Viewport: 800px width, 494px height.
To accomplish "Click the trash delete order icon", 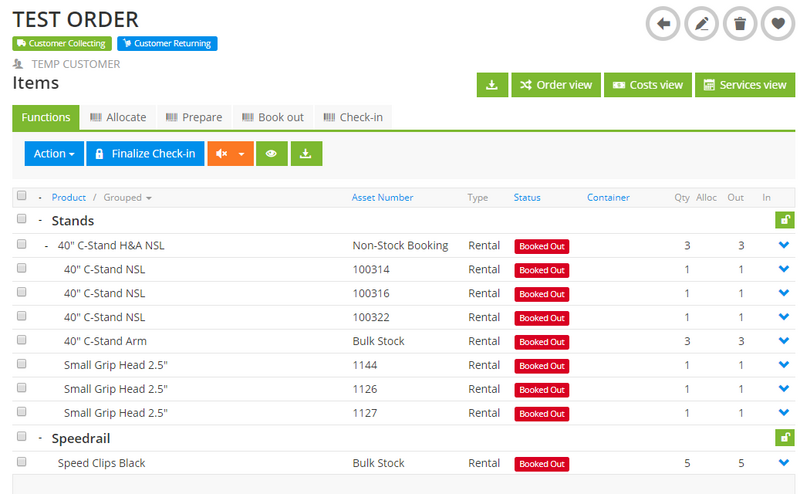I will coord(739,23).
